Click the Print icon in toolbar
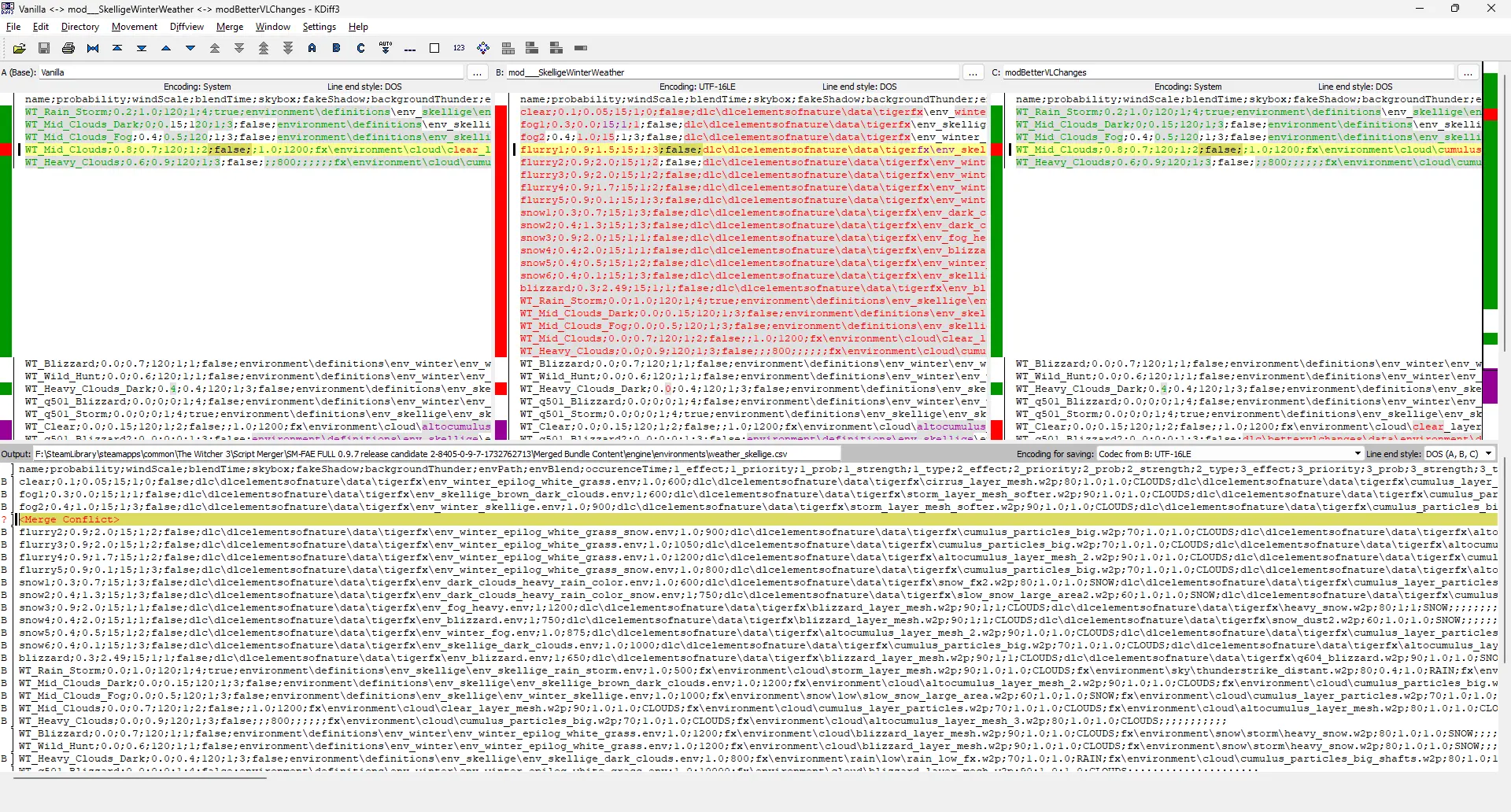The height and width of the screenshot is (812, 1511). (x=68, y=48)
